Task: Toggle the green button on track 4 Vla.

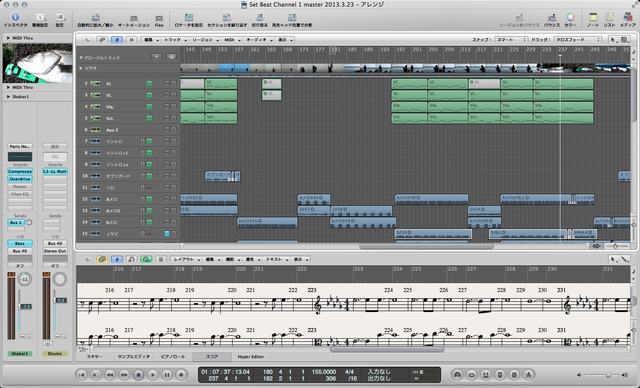Action: tap(149, 106)
